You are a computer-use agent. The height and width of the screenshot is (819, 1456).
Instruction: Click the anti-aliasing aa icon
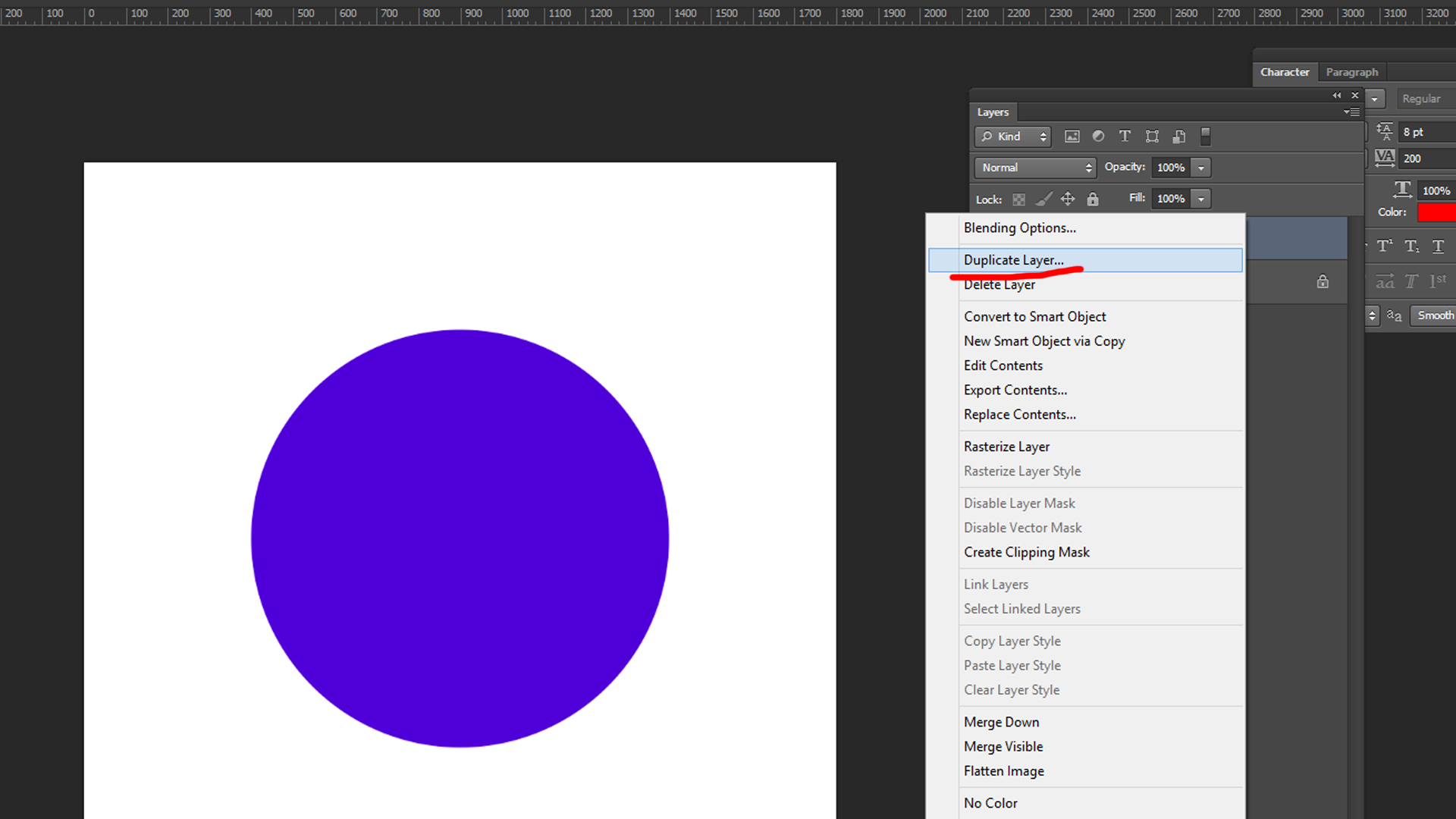click(1394, 315)
